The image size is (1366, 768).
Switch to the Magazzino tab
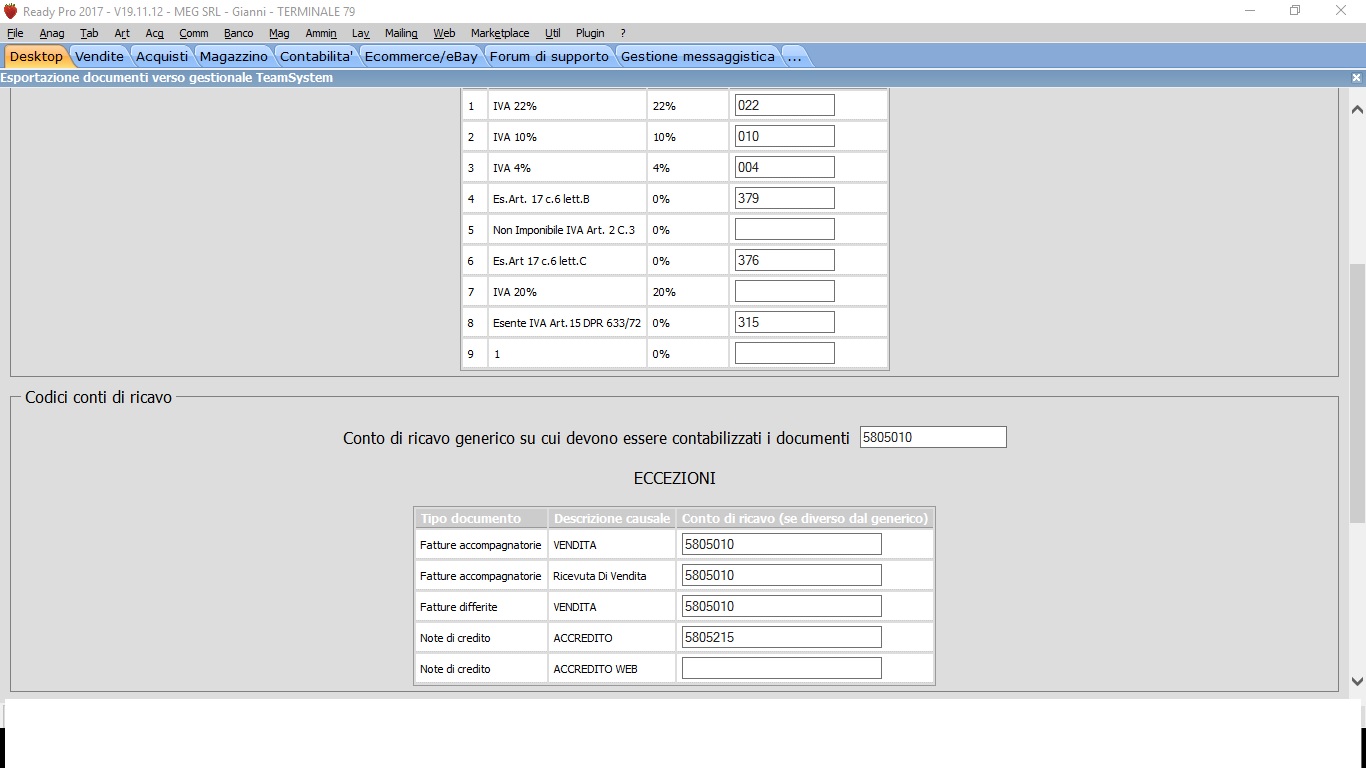click(234, 56)
